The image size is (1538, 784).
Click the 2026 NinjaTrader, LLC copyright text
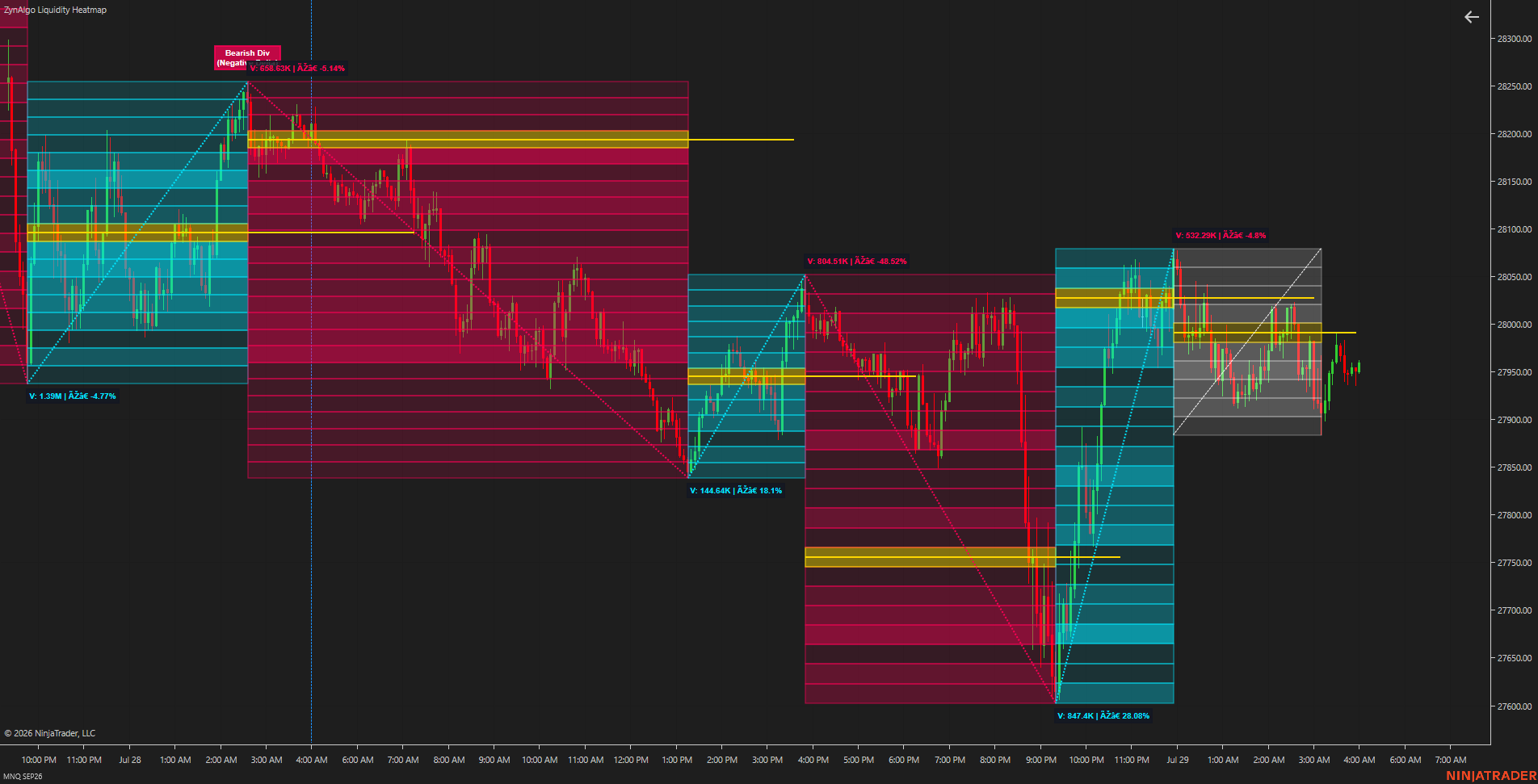coord(50,734)
